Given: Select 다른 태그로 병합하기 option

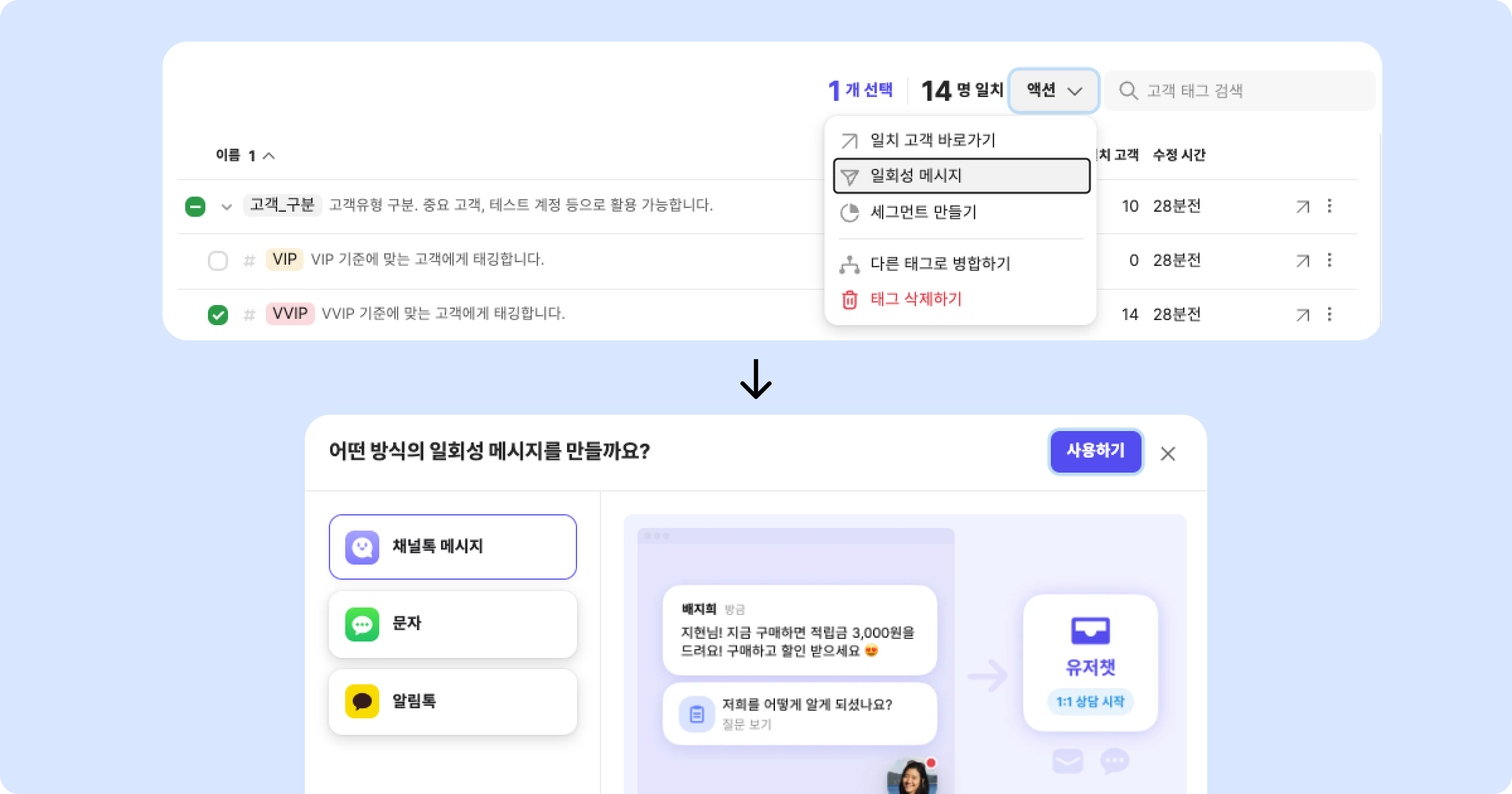Looking at the screenshot, I should [x=940, y=263].
